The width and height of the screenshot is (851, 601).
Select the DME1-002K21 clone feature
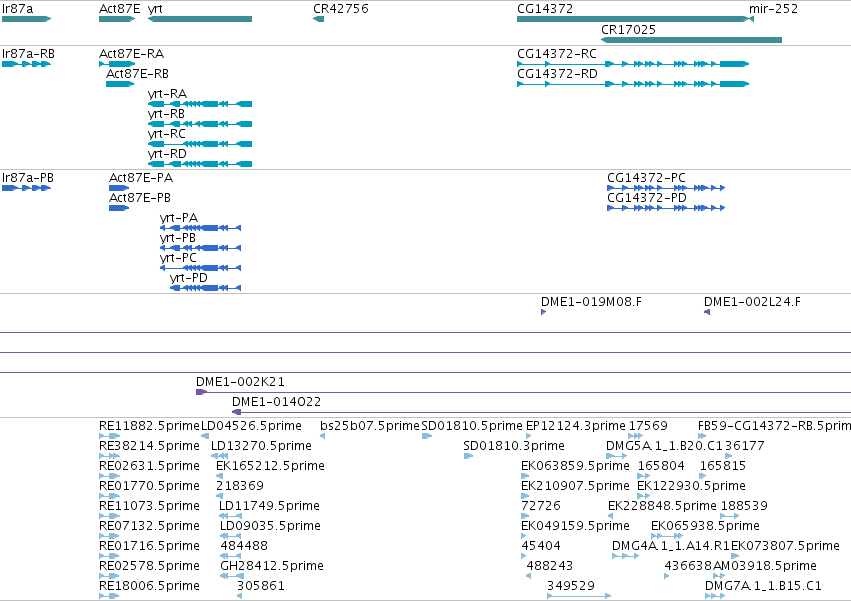[x=523, y=392]
